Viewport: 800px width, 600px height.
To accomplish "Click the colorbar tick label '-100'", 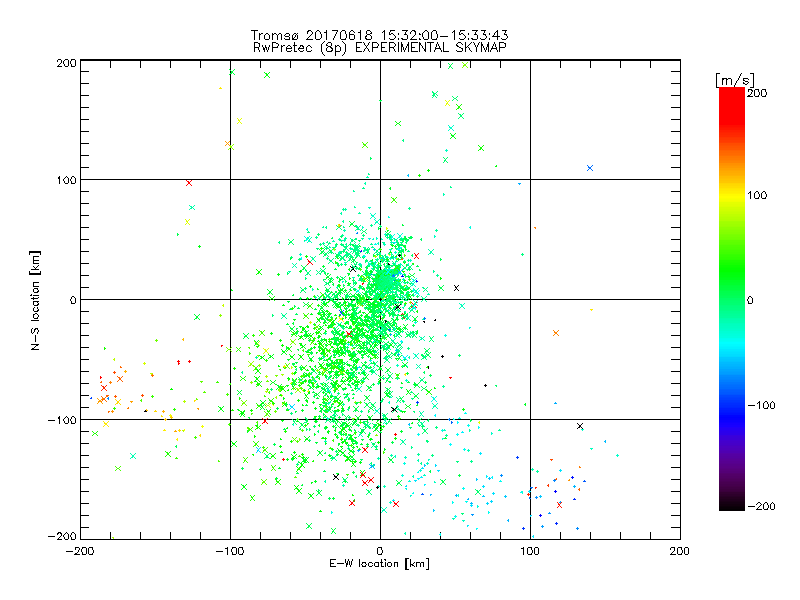I will point(762,405).
